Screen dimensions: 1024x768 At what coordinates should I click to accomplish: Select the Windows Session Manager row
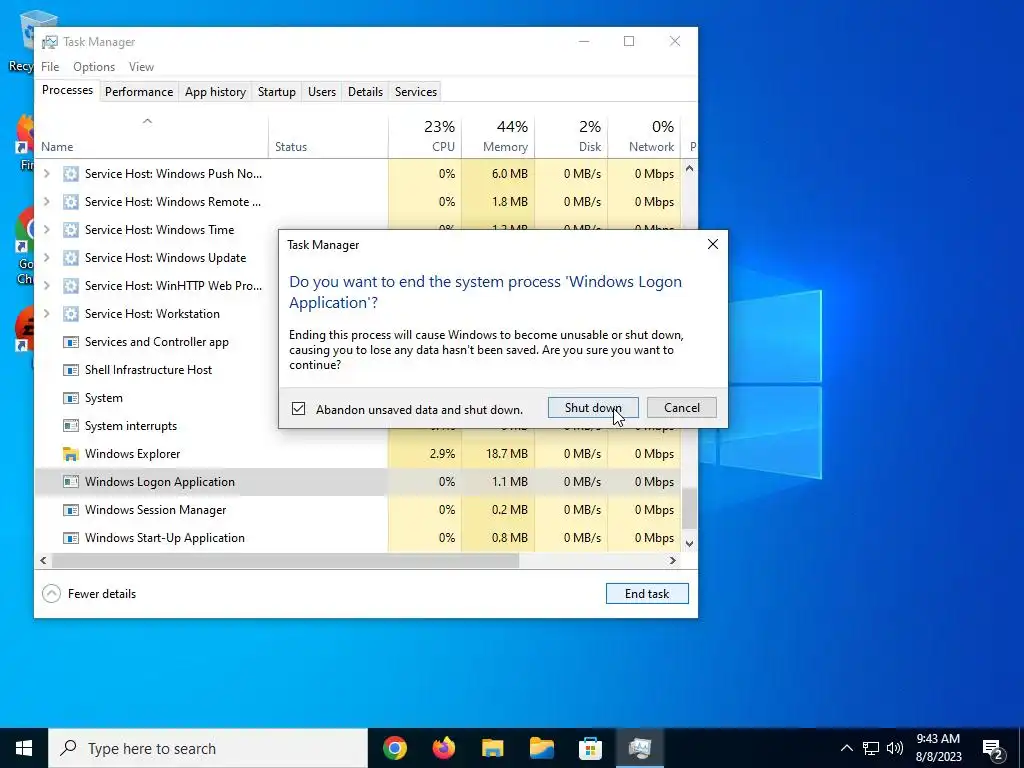click(358, 510)
